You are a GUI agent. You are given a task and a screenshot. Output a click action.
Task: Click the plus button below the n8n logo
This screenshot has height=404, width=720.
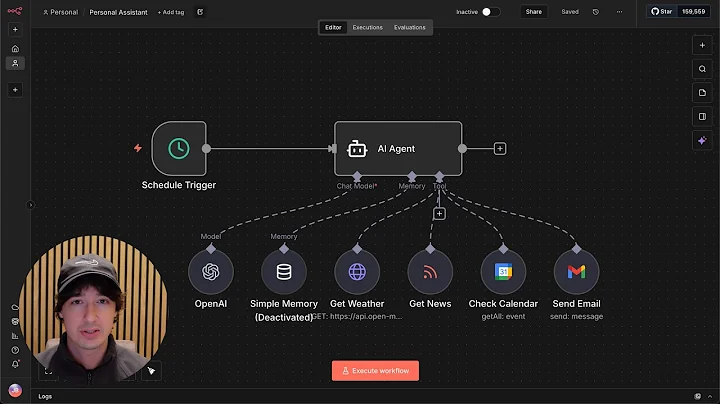click(15, 30)
